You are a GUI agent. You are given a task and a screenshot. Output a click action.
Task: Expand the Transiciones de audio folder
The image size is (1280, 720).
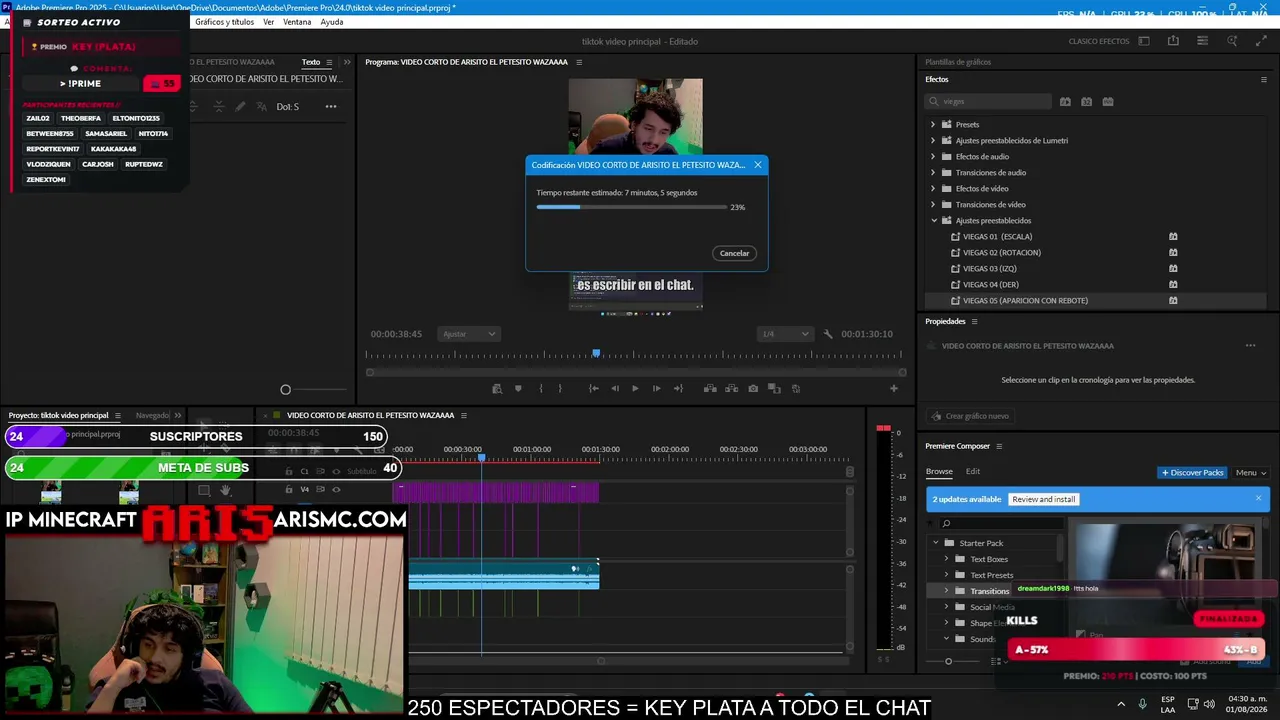click(x=933, y=173)
